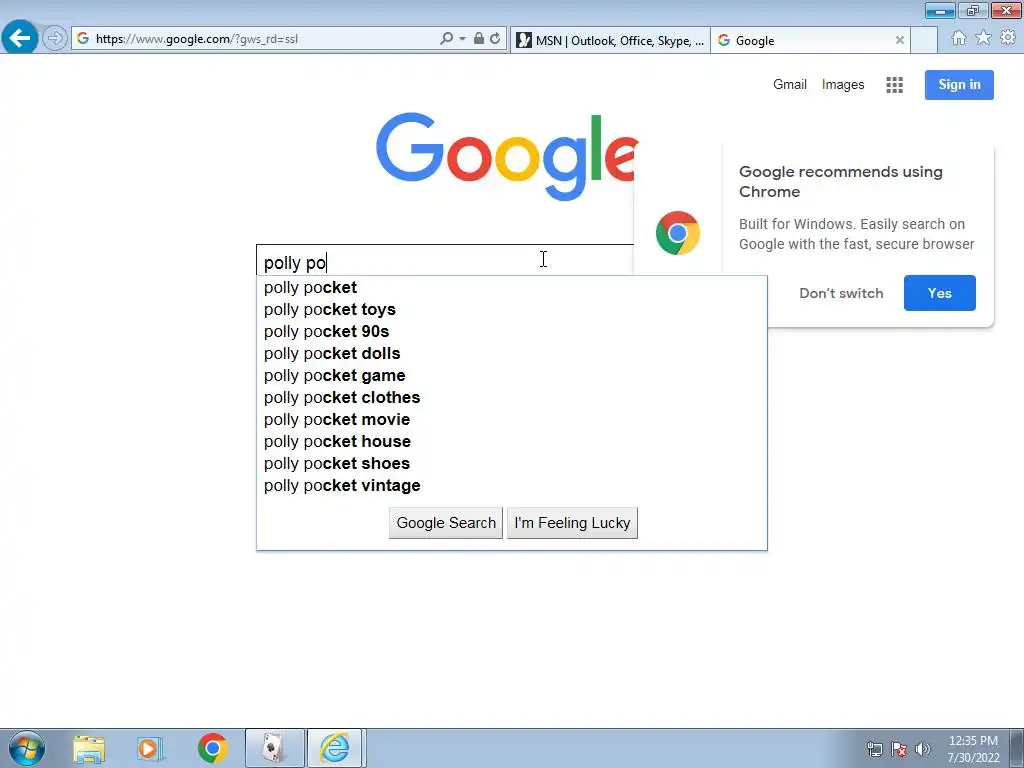Select suggestion 'polly pocket 90s'
The image size is (1024, 768).
pyautogui.click(x=511, y=332)
